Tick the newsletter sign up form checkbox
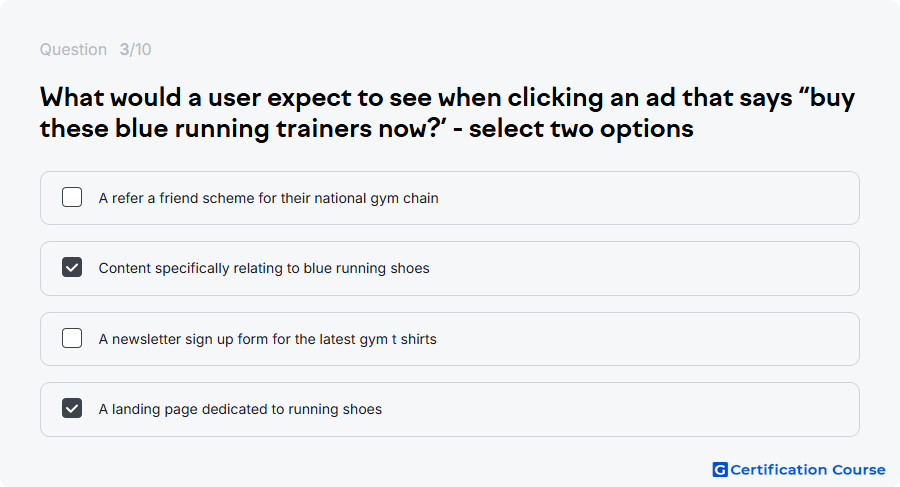This screenshot has width=900, height=487. pos(72,338)
